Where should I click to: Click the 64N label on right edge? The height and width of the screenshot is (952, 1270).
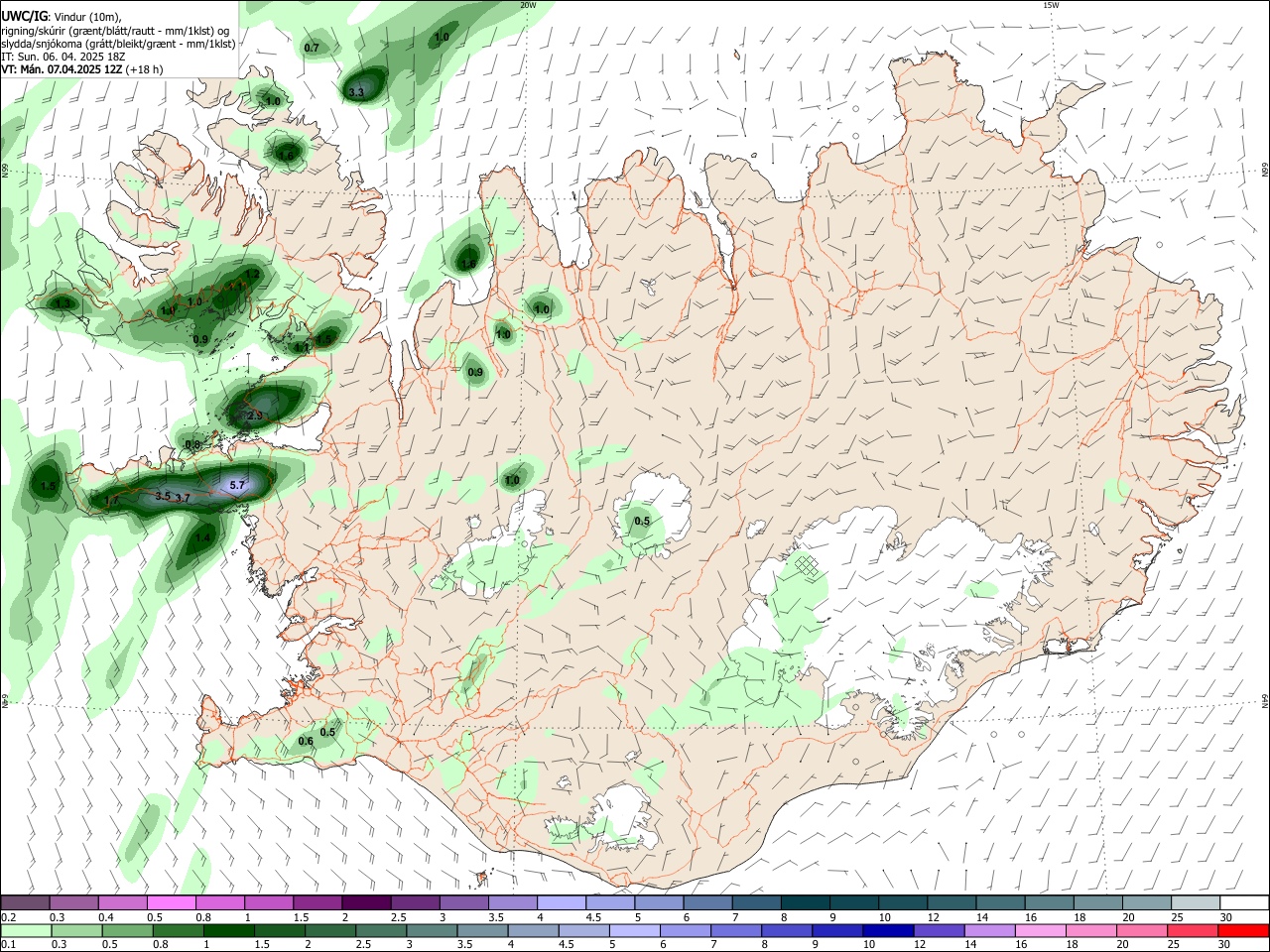click(1265, 700)
